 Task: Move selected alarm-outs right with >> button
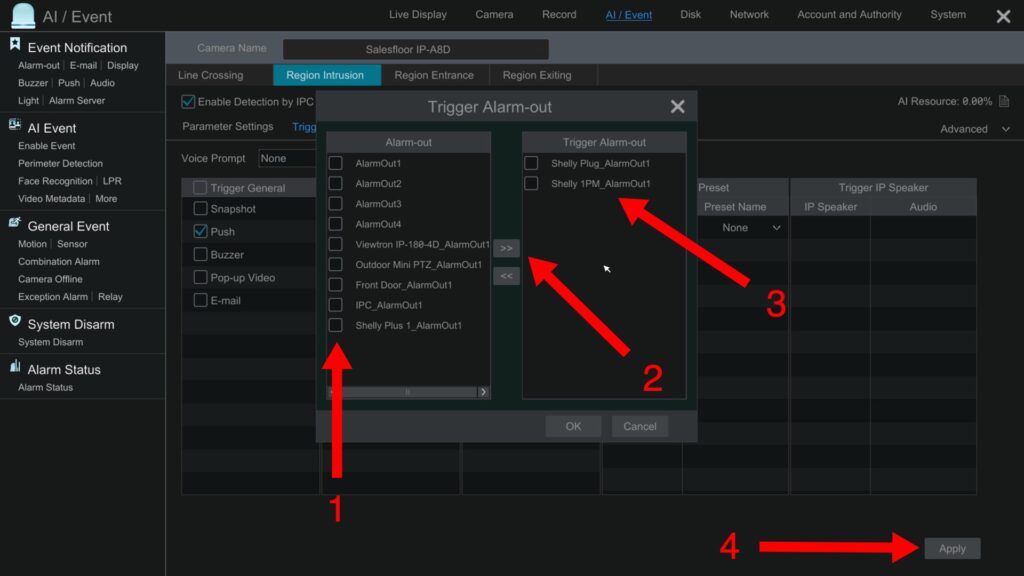(x=506, y=248)
